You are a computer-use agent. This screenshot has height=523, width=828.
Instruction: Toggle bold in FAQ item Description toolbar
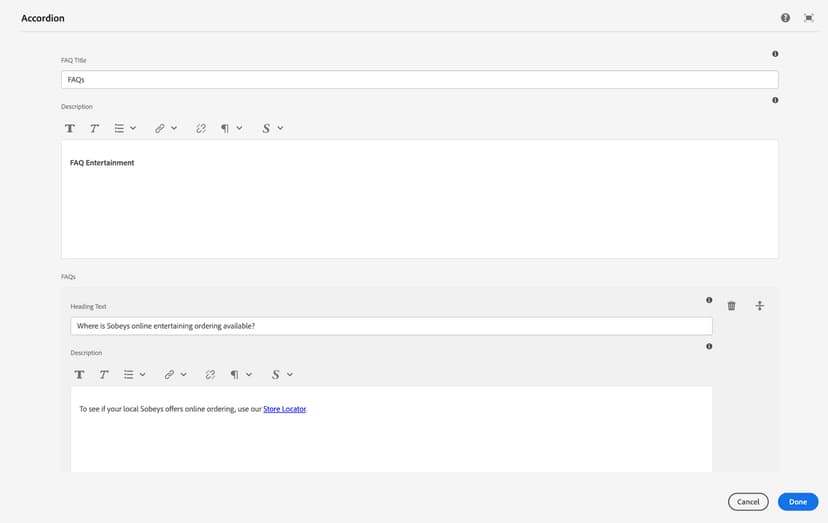[79, 374]
